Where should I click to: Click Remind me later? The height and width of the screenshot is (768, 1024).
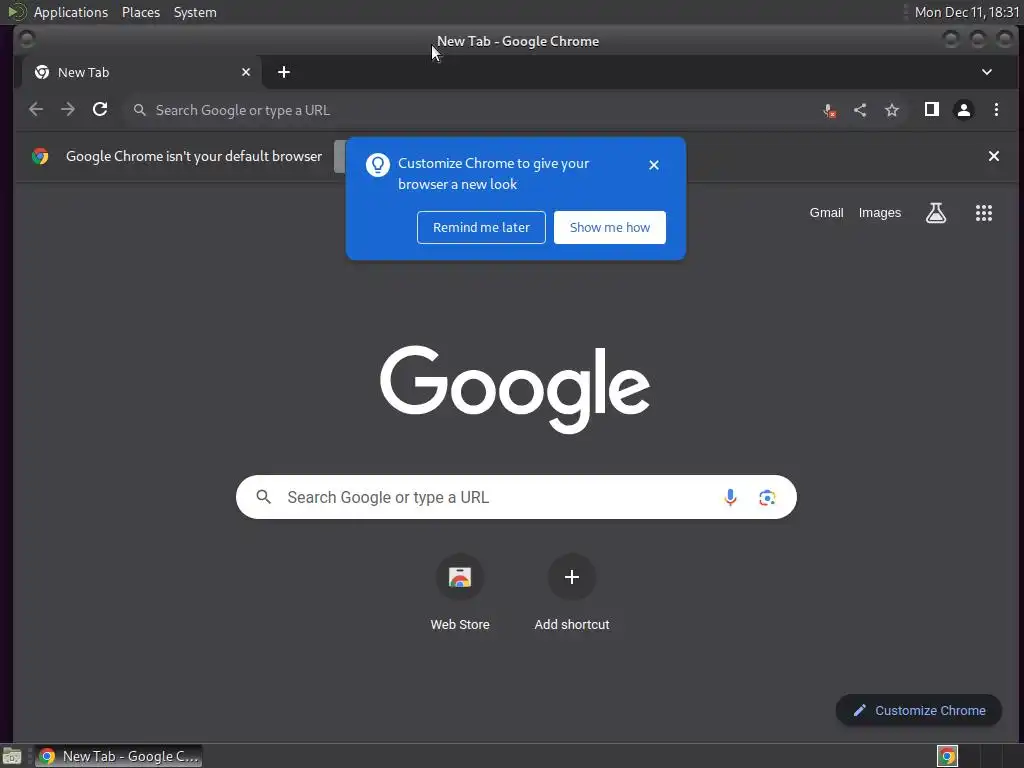coord(481,227)
